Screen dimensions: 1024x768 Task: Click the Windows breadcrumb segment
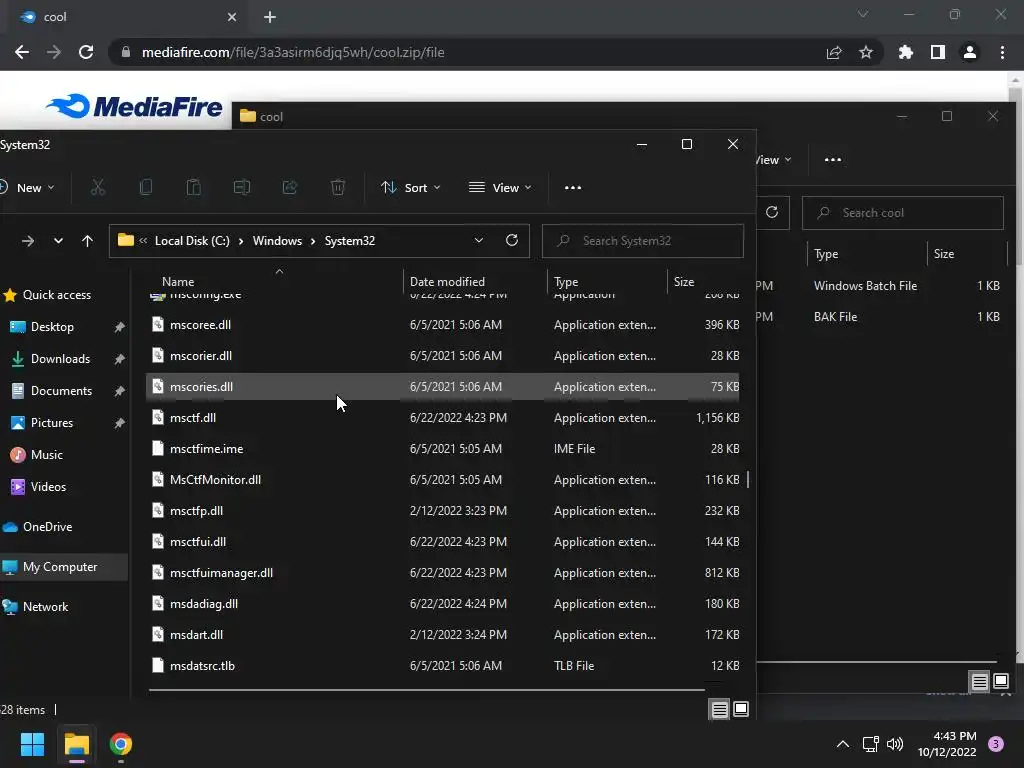coord(277,241)
